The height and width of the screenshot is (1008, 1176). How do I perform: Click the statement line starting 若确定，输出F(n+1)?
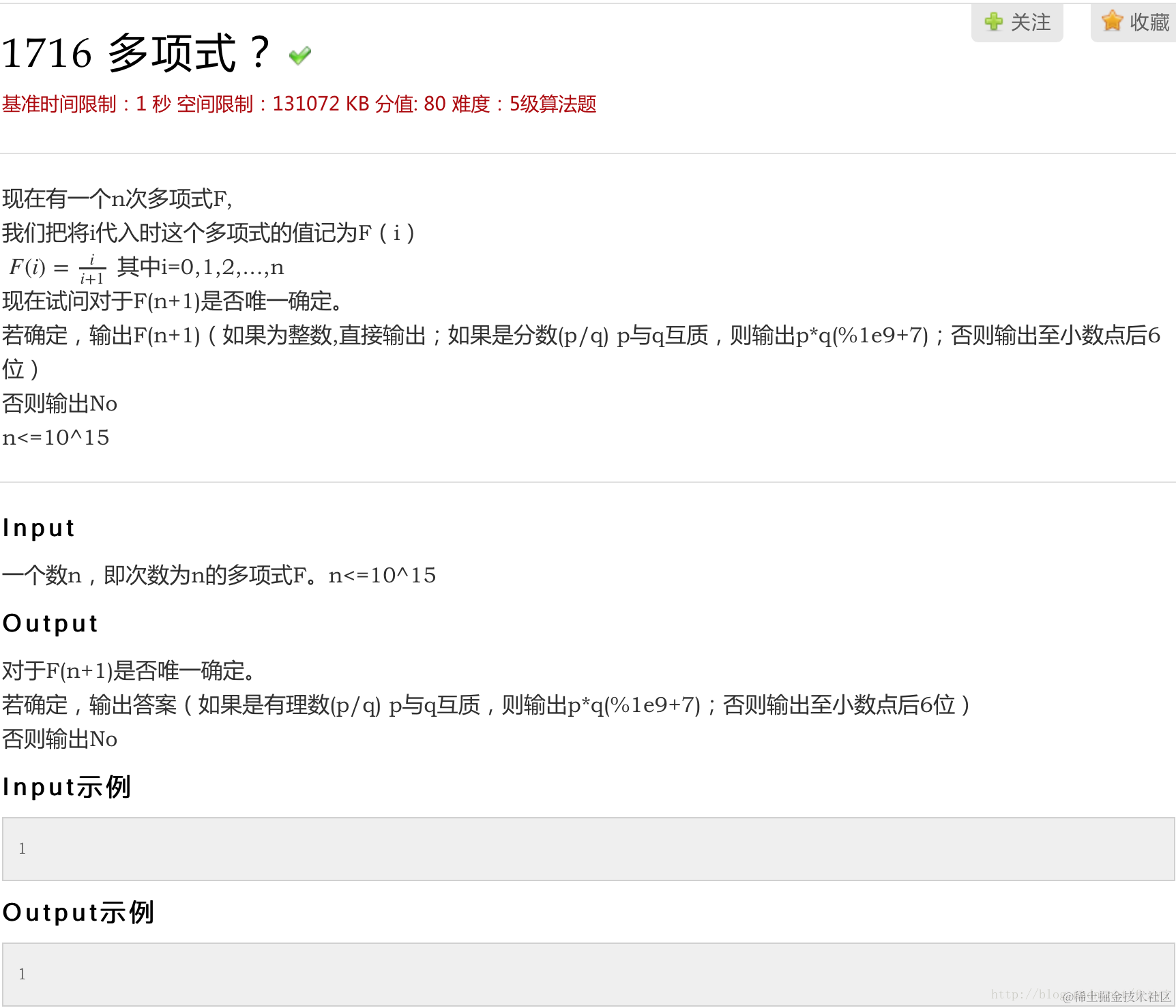(x=581, y=352)
